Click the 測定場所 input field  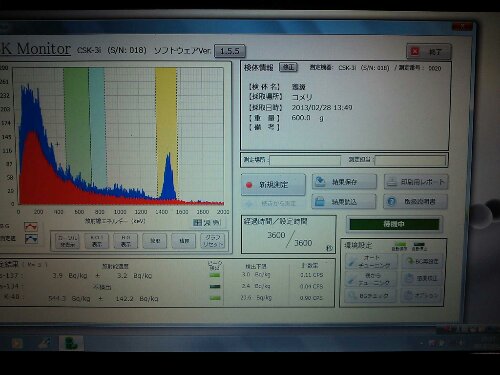305,160
